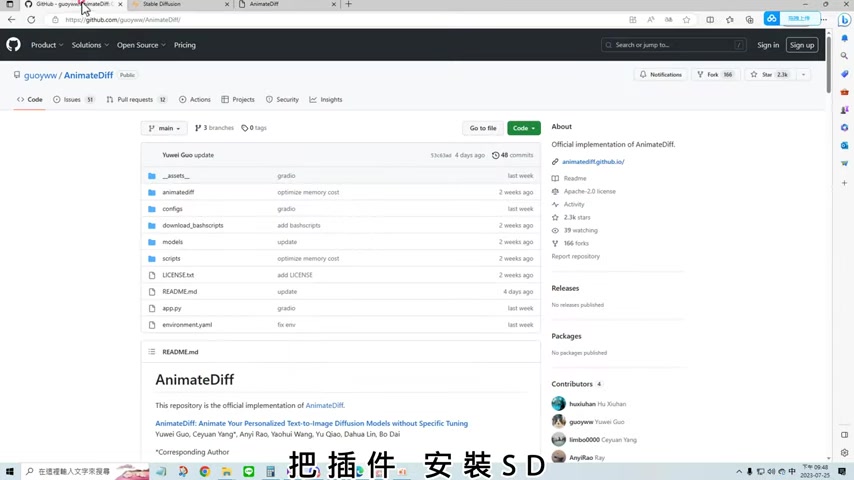Image resolution: width=854 pixels, height=480 pixels.
Task: Click the Go to file button
Action: 483,128
